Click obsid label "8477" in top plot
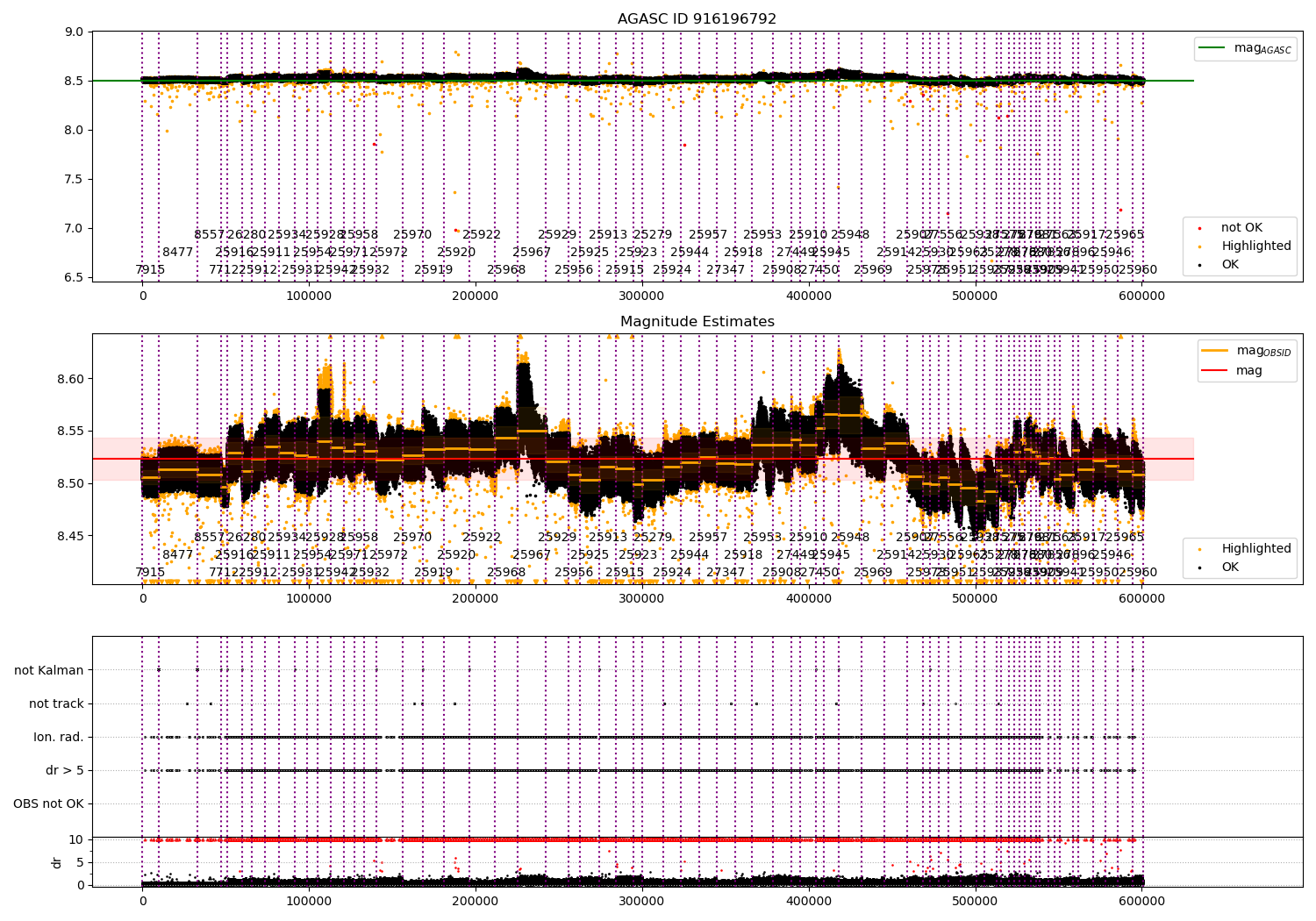The height and width of the screenshot is (921, 1316). pos(177,253)
